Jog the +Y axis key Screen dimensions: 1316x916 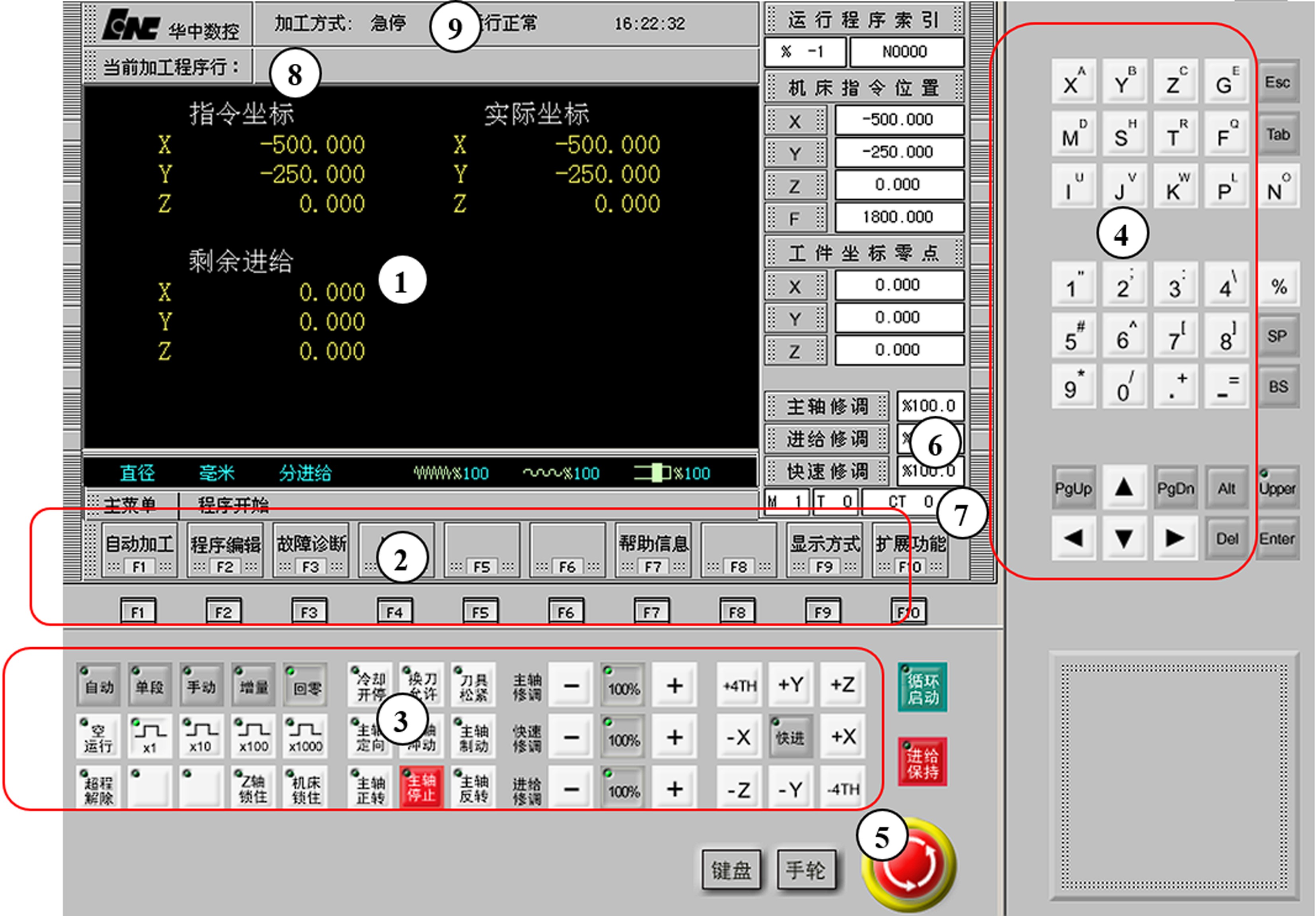tap(791, 684)
